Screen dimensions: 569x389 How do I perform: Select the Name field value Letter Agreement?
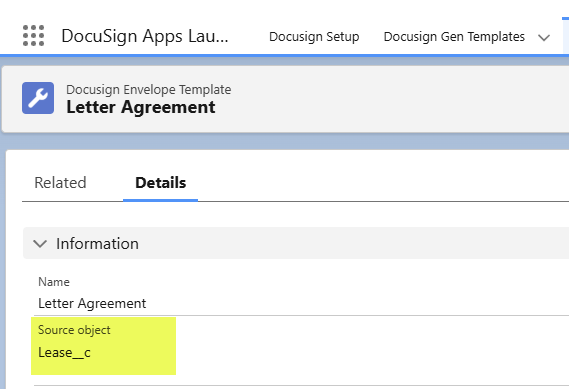tap(92, 303)
